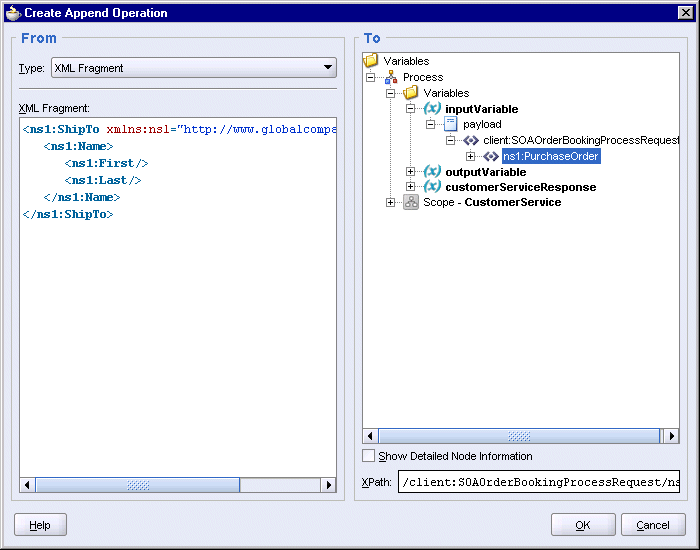Click variable tree scrollbar left arrow
This screenshot has width=700, height=550.
[370, 436]
